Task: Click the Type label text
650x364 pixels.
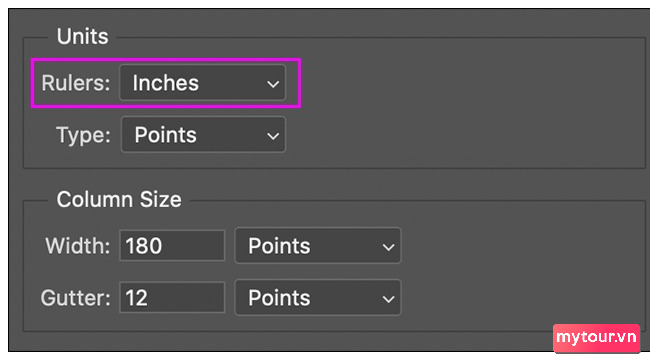Action: point(83,135)
